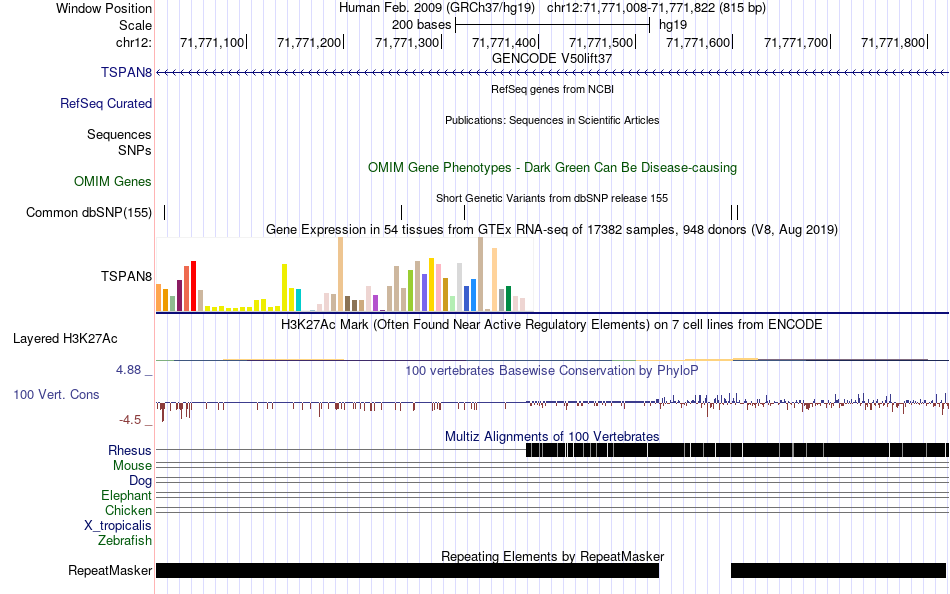This screenshot has height=594, width=950.
Task: Open the RefSeq Curated track label
Action: click(106, 104)
